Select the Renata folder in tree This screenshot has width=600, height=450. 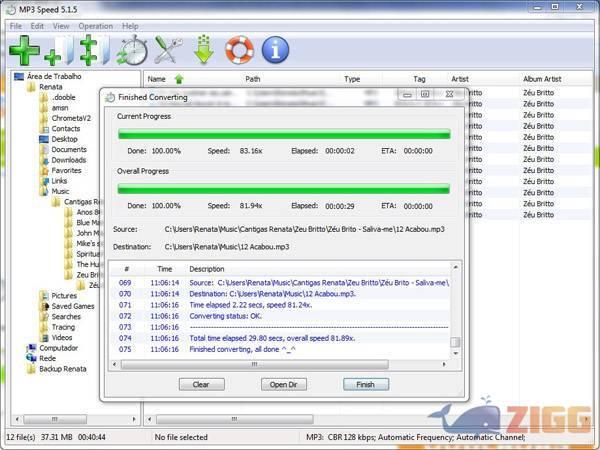click(44, 87)
